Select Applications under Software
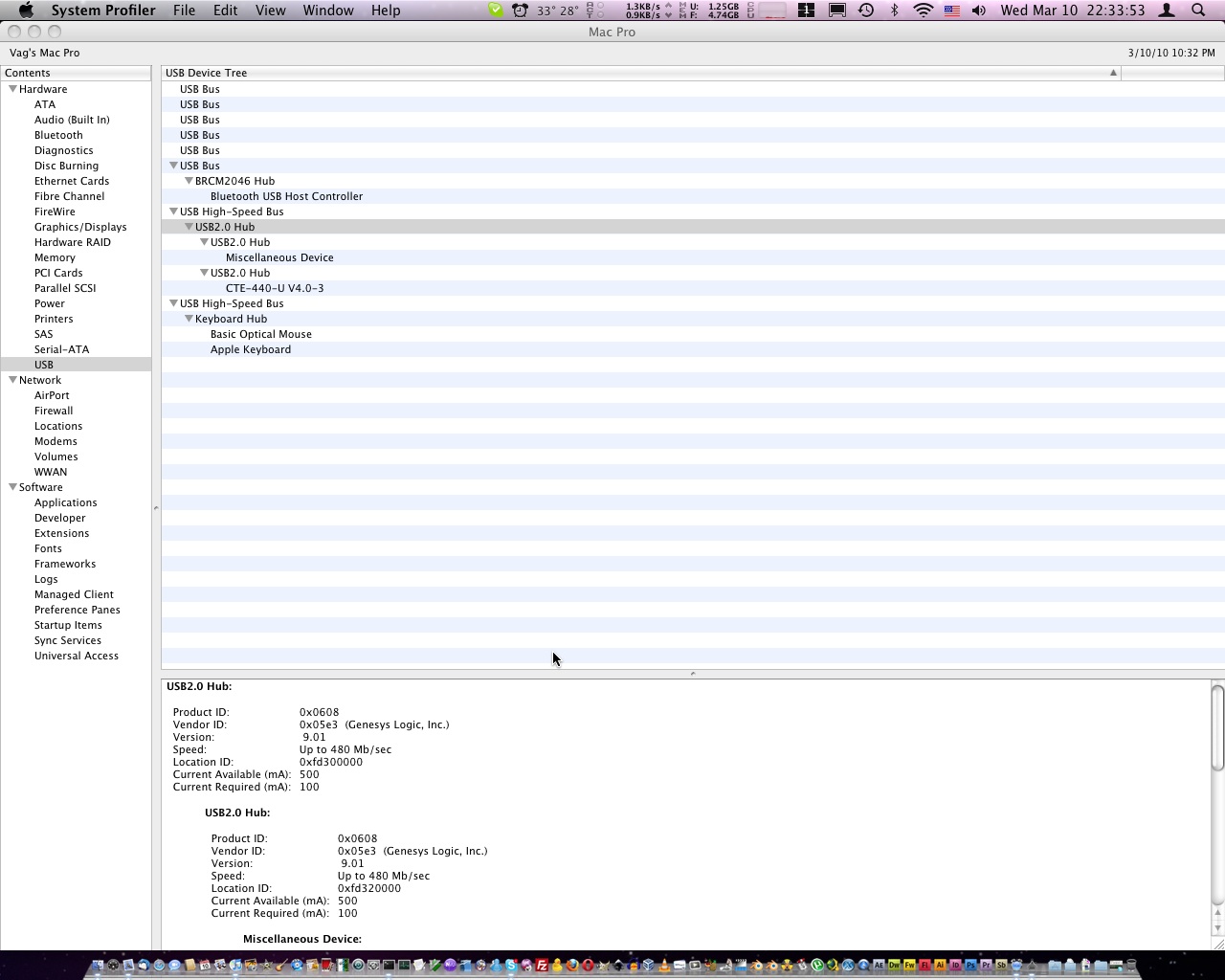The width and height of the screenshot is (1225, 980). coord(65,502)
